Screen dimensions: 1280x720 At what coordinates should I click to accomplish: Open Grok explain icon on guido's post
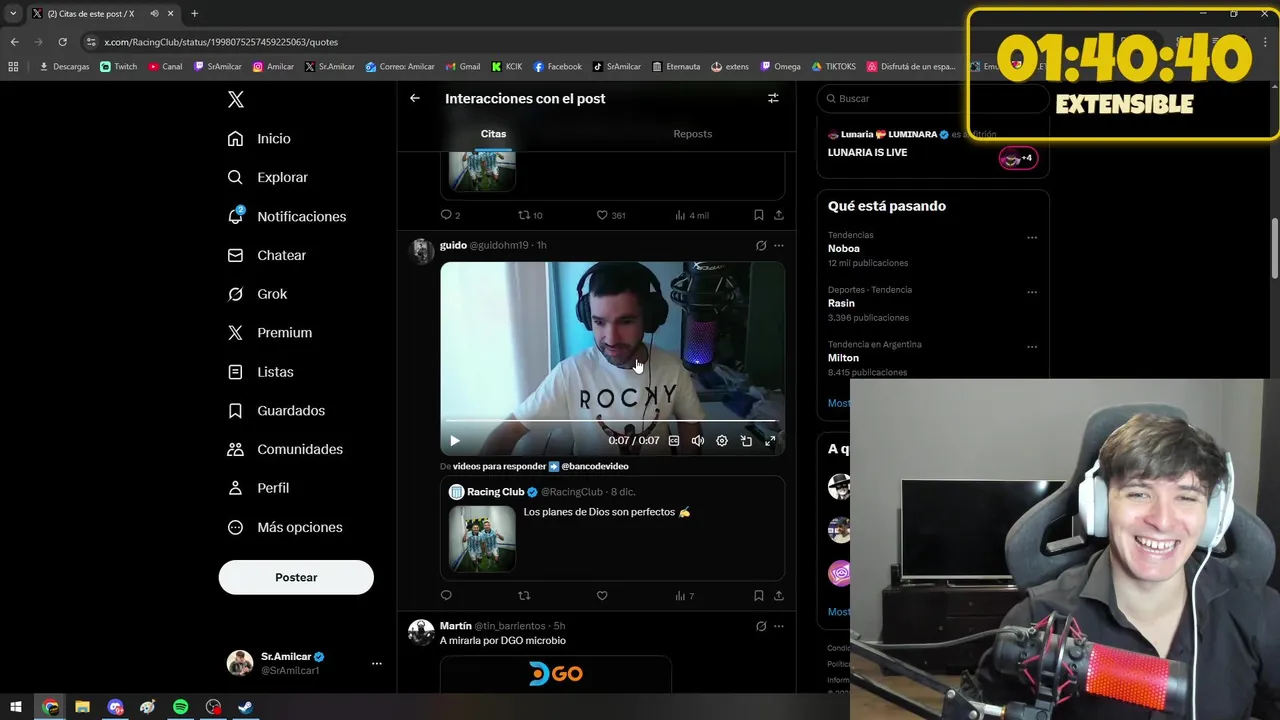tap(761, 245)
